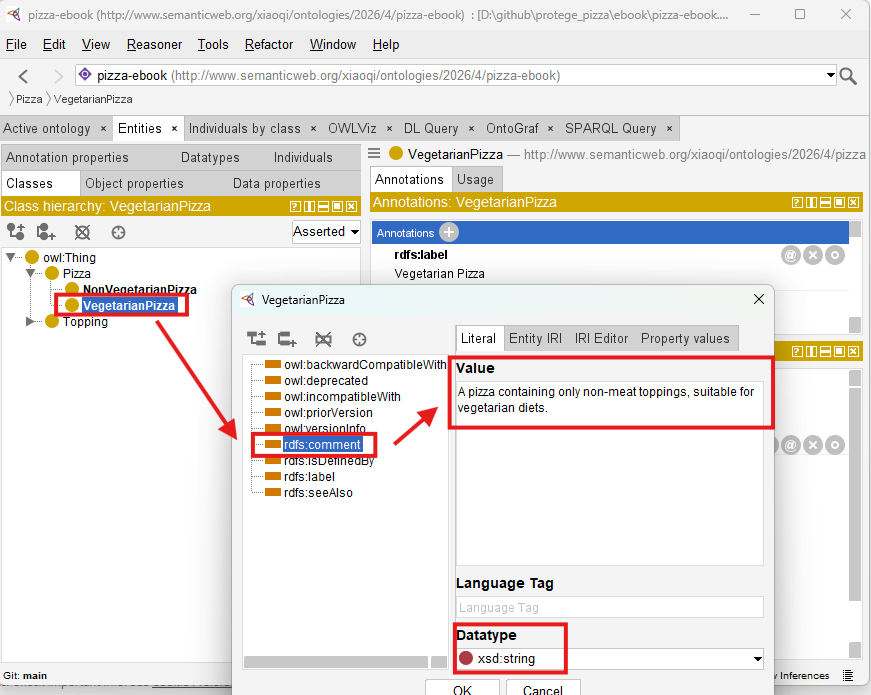Click the add sub property icon in dialog
Viewport: 871px width, 695px height.
point(257,339)
